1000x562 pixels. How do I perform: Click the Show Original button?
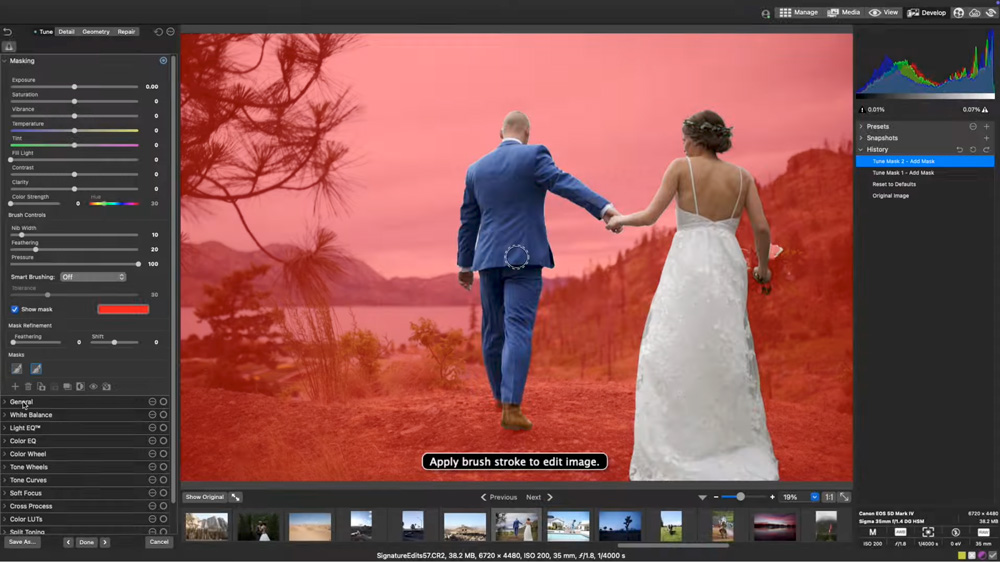pos(205,497)
